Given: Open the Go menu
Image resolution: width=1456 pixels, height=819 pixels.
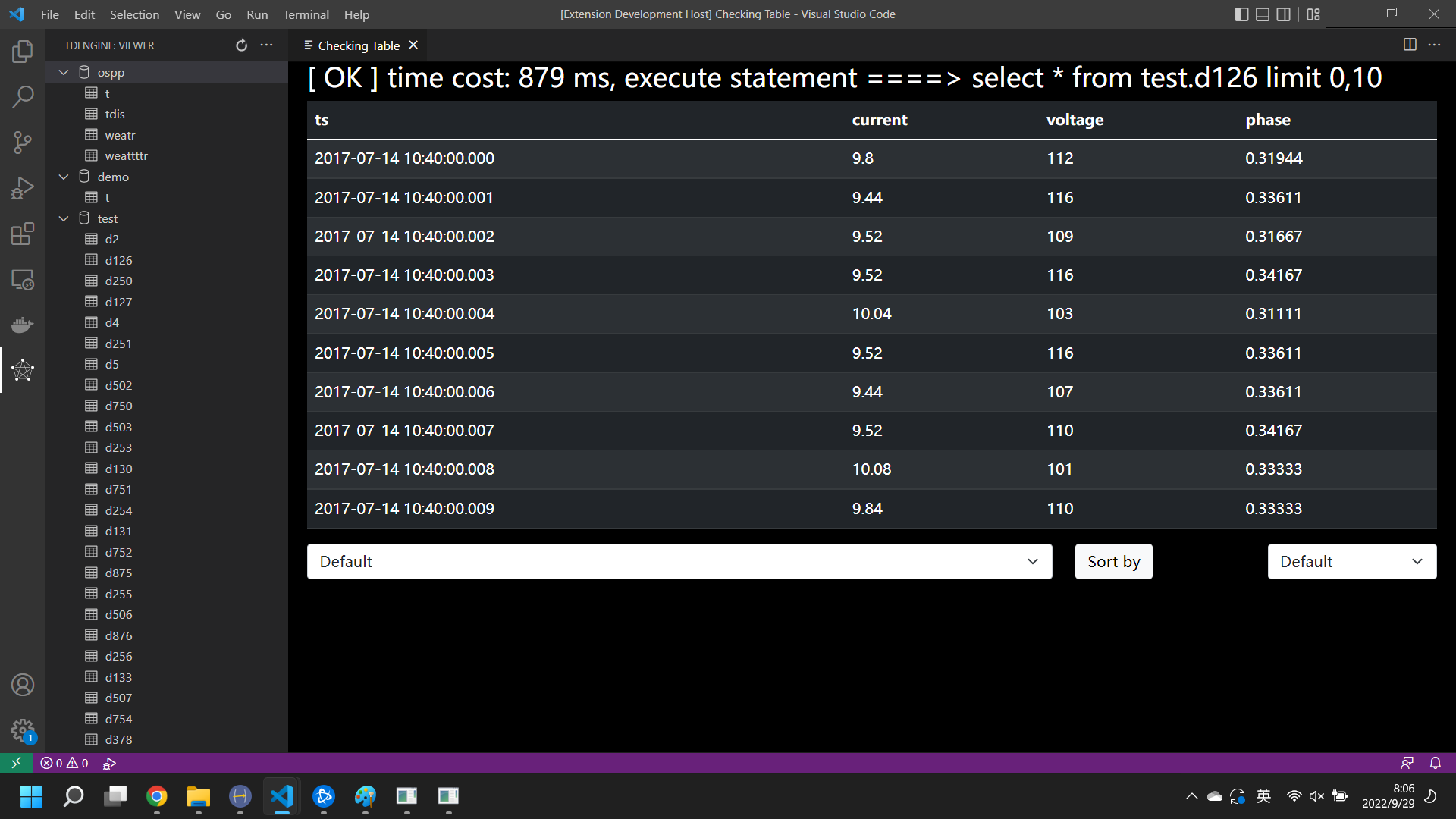Looking at the screenshot, I should coord(223,14).
